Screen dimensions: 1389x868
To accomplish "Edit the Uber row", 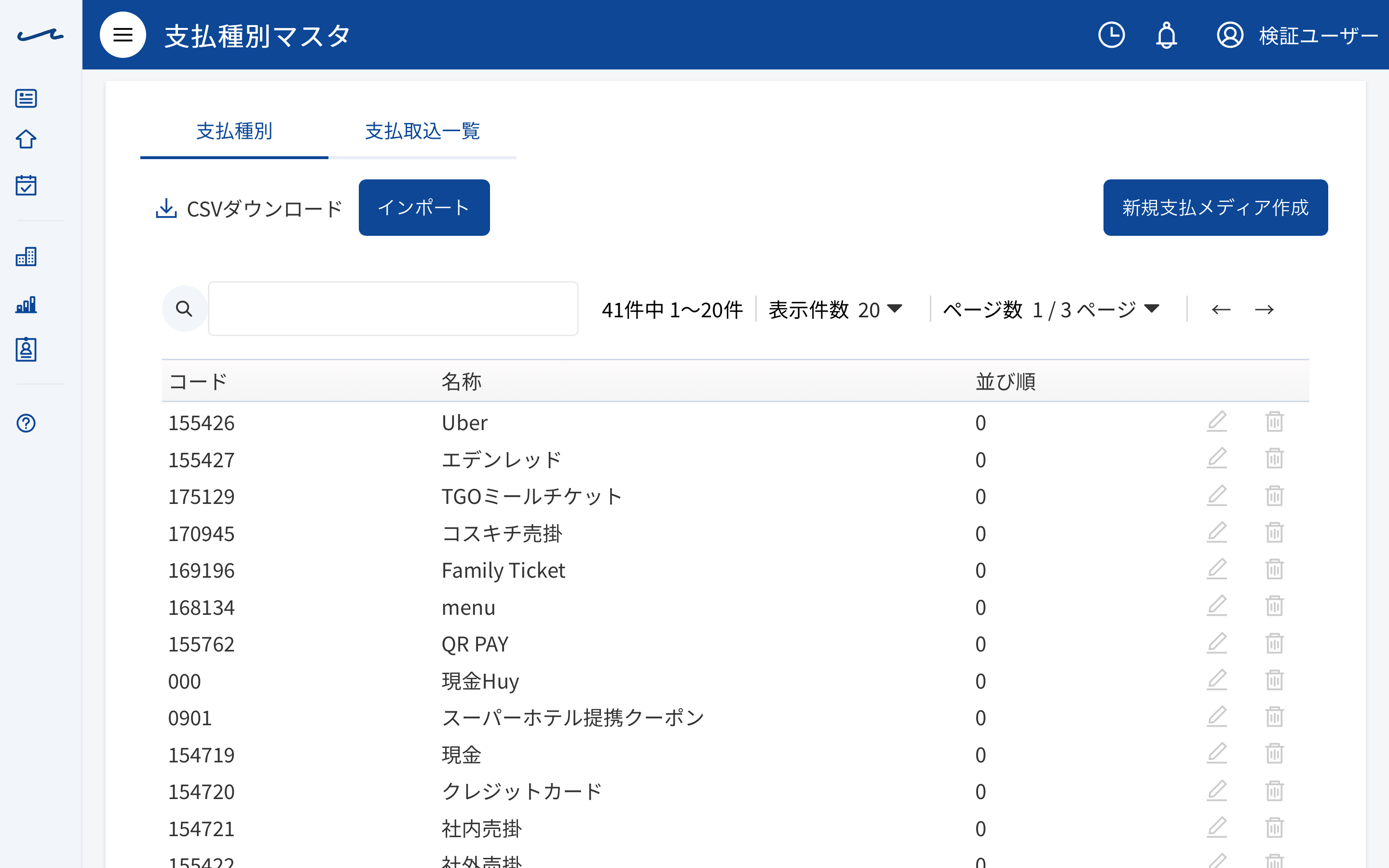I will tap(1217, 422).
